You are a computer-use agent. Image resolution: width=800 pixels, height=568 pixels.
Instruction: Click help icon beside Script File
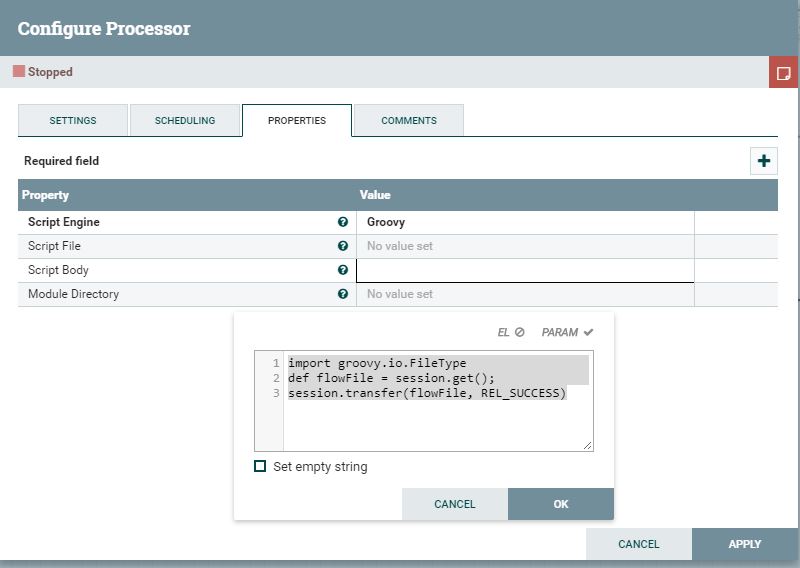pyautogui.click(x=343, y=246)
